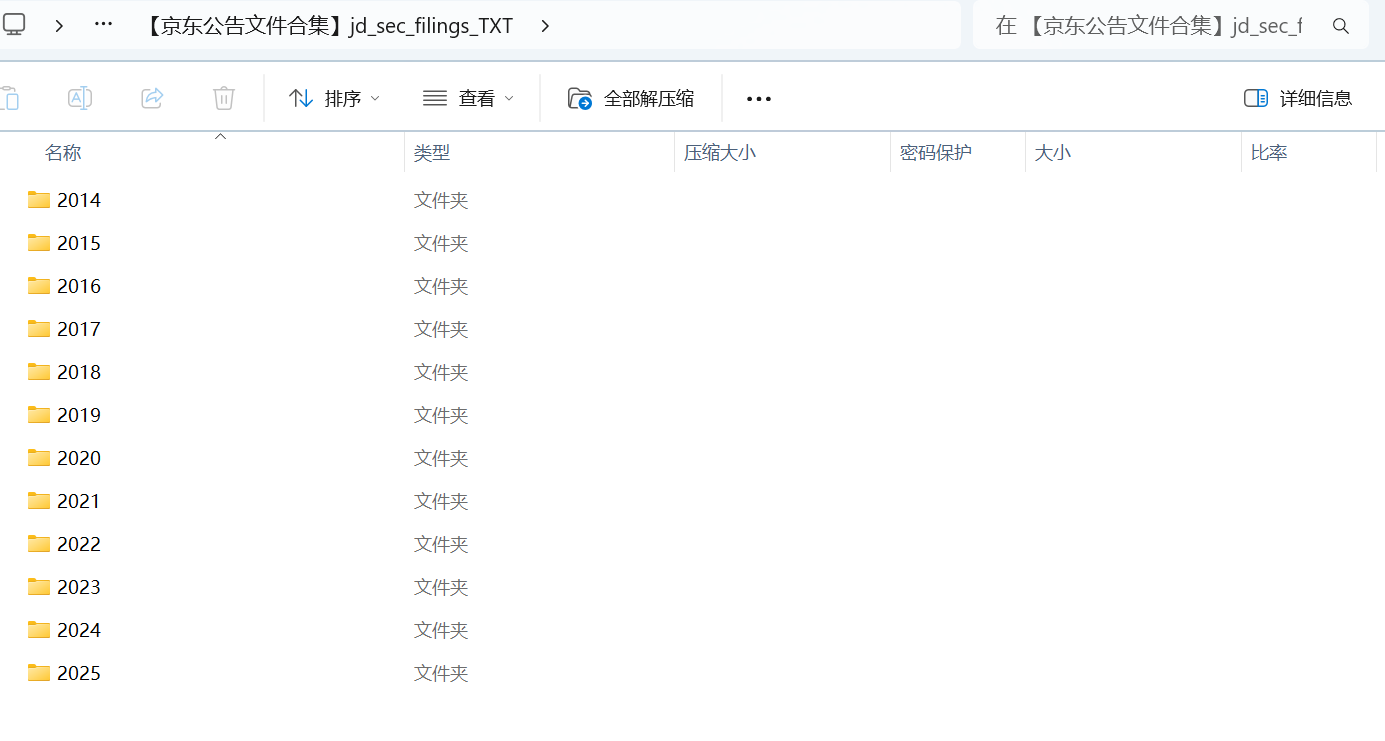
Task: Click the Share toolbar icon
Action: pyautogui.click(x=152, y=98)
